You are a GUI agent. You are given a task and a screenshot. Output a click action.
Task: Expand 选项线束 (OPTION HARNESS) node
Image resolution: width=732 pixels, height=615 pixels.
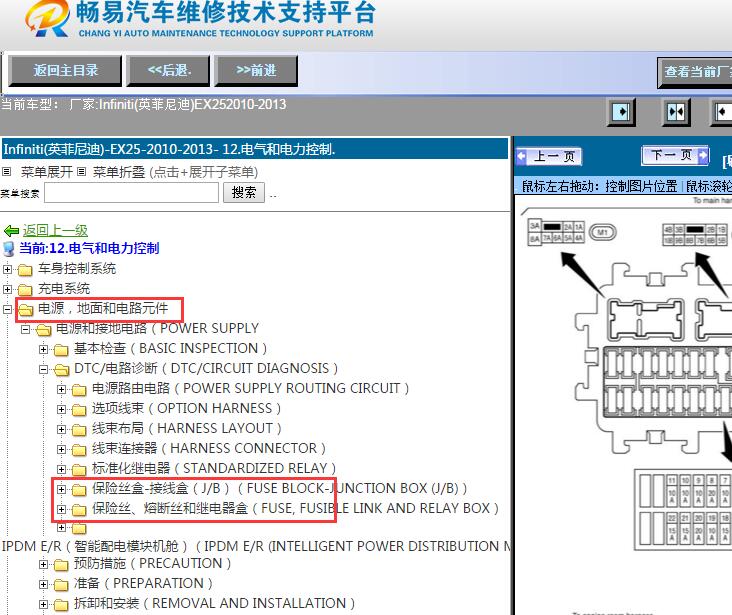pos(61,410)
